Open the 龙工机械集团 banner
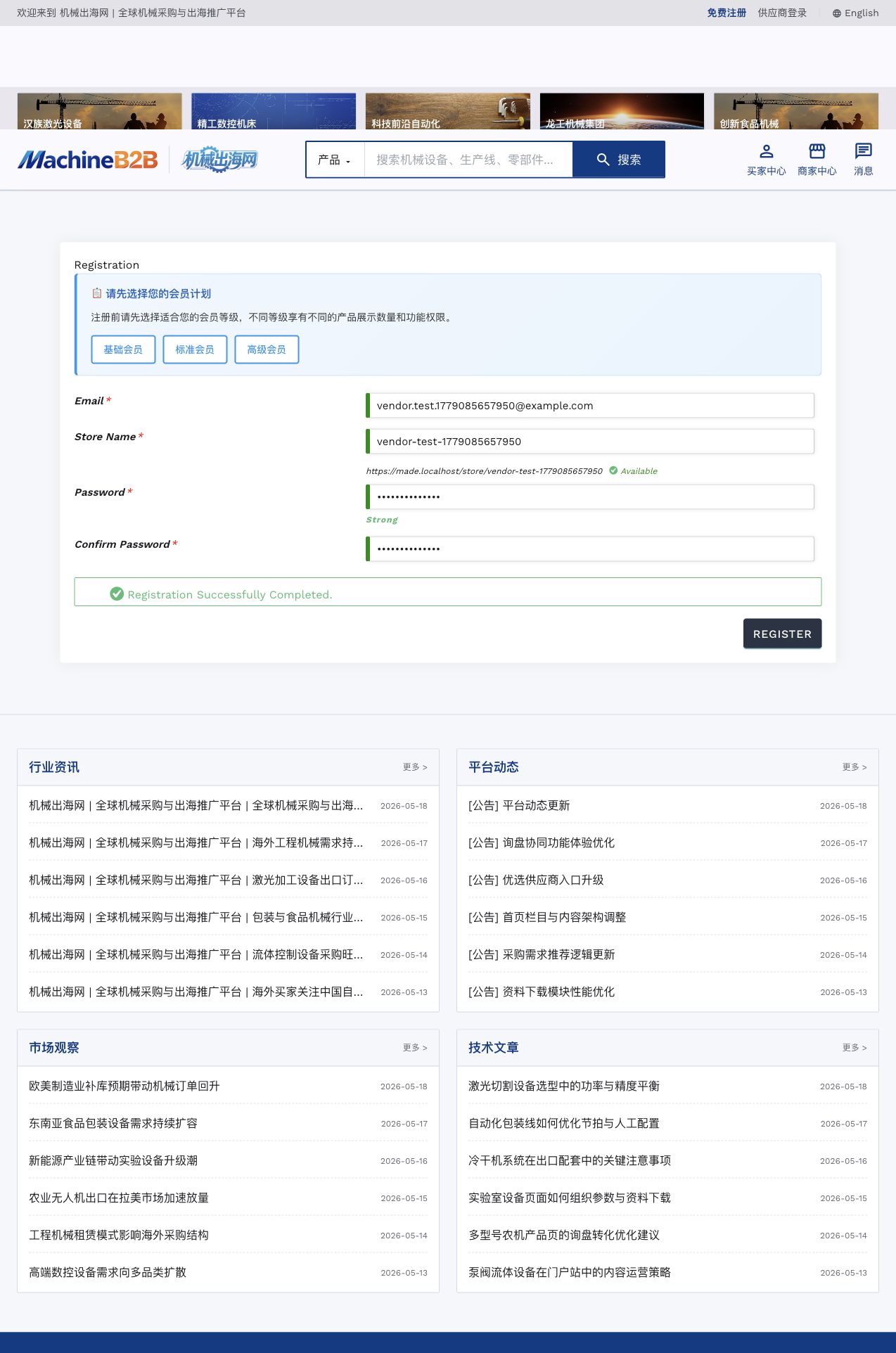Image resolution: width=896 pixels, height=1353 pixels. [622, 111]
